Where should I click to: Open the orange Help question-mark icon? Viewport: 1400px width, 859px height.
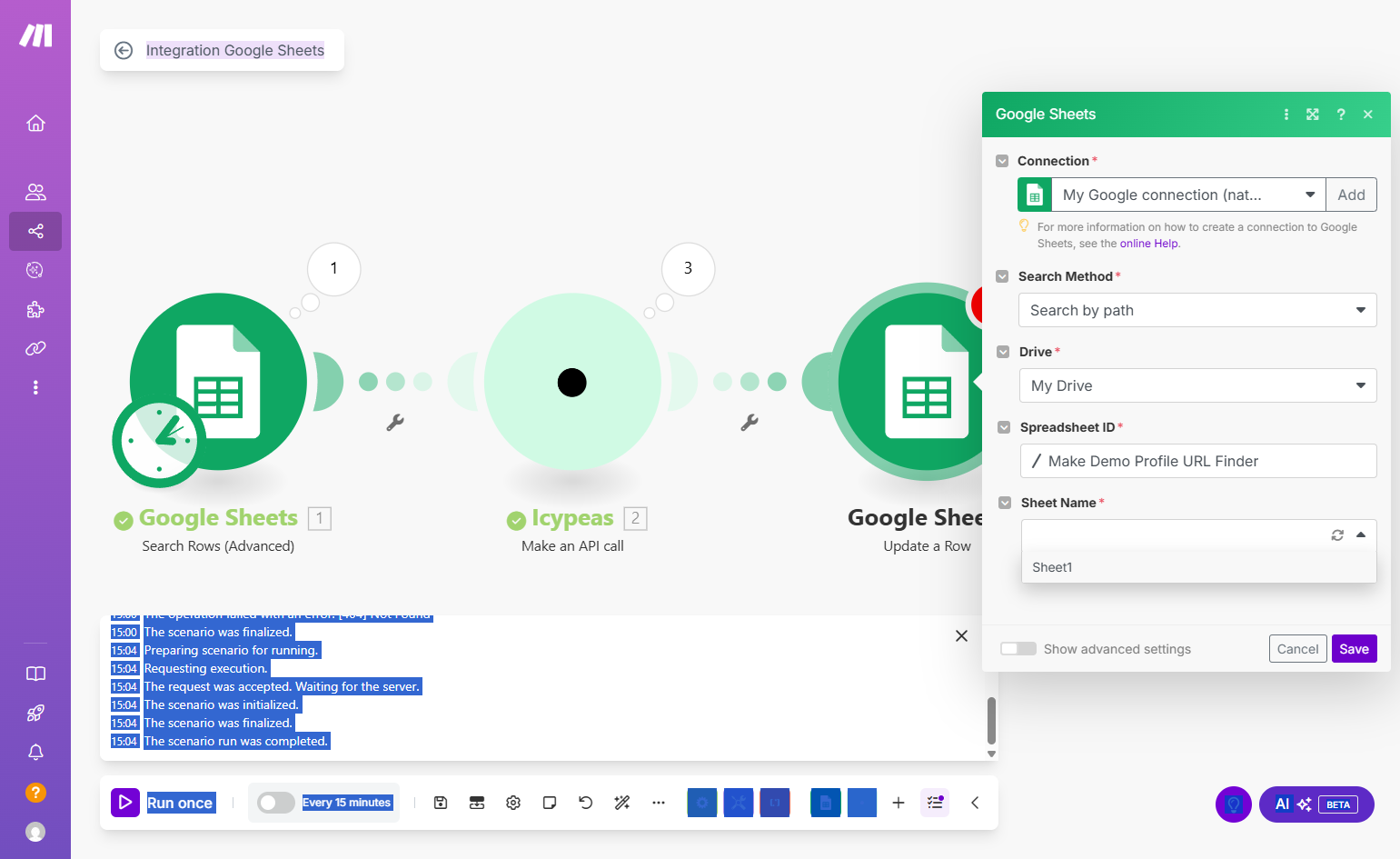[x=35, y=792]
